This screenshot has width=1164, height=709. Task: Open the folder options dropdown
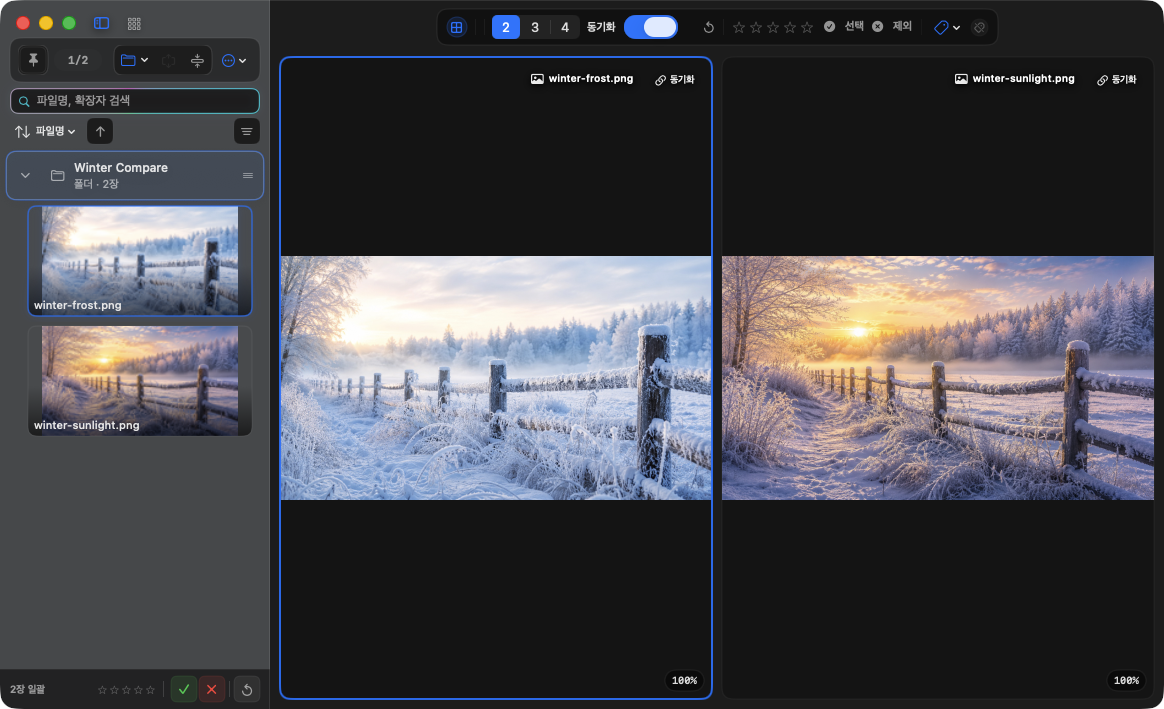coord(134,60)
